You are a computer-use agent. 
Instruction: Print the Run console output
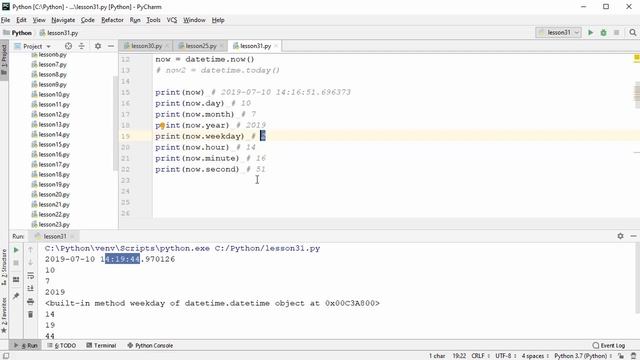pos(31,302)
